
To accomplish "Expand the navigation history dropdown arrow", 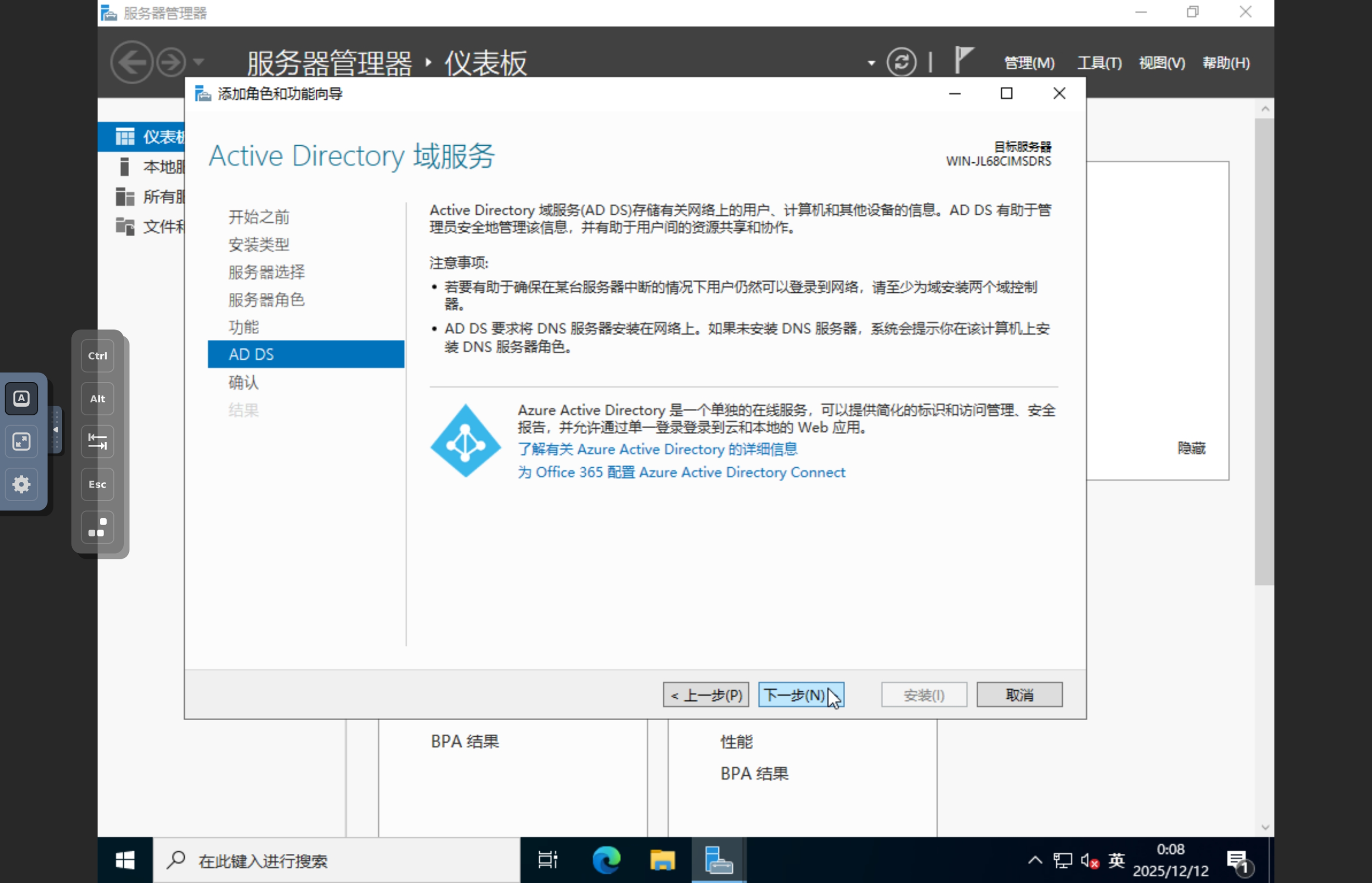I will click(198, 62).
